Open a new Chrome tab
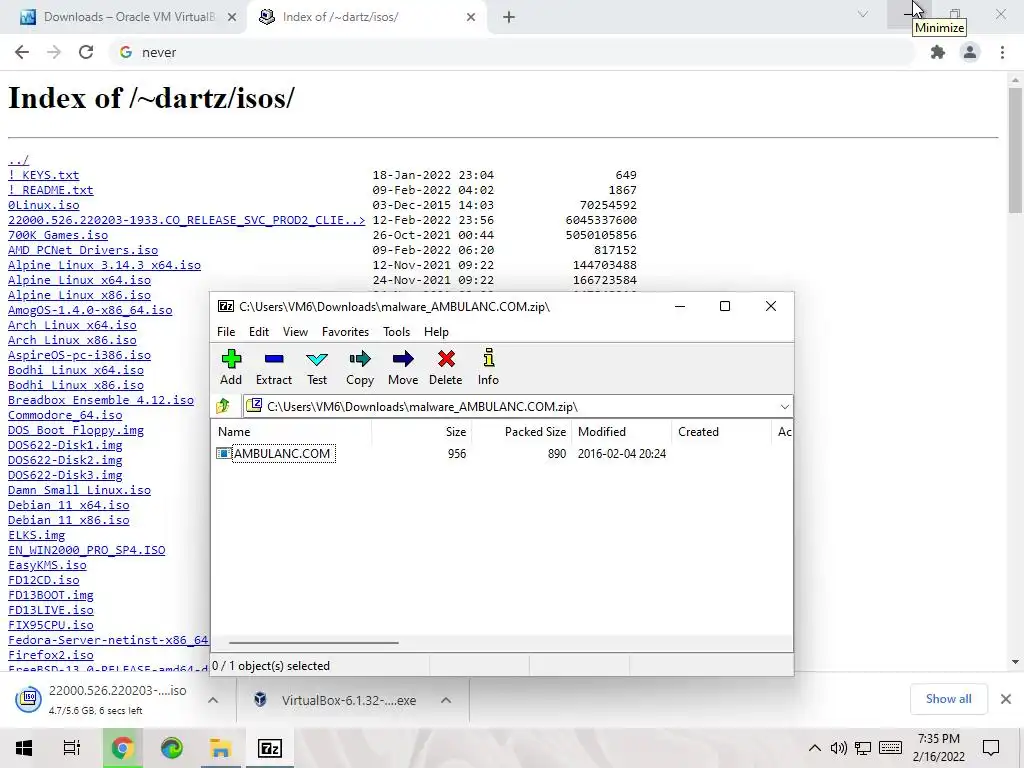 [x=509, y=17]
